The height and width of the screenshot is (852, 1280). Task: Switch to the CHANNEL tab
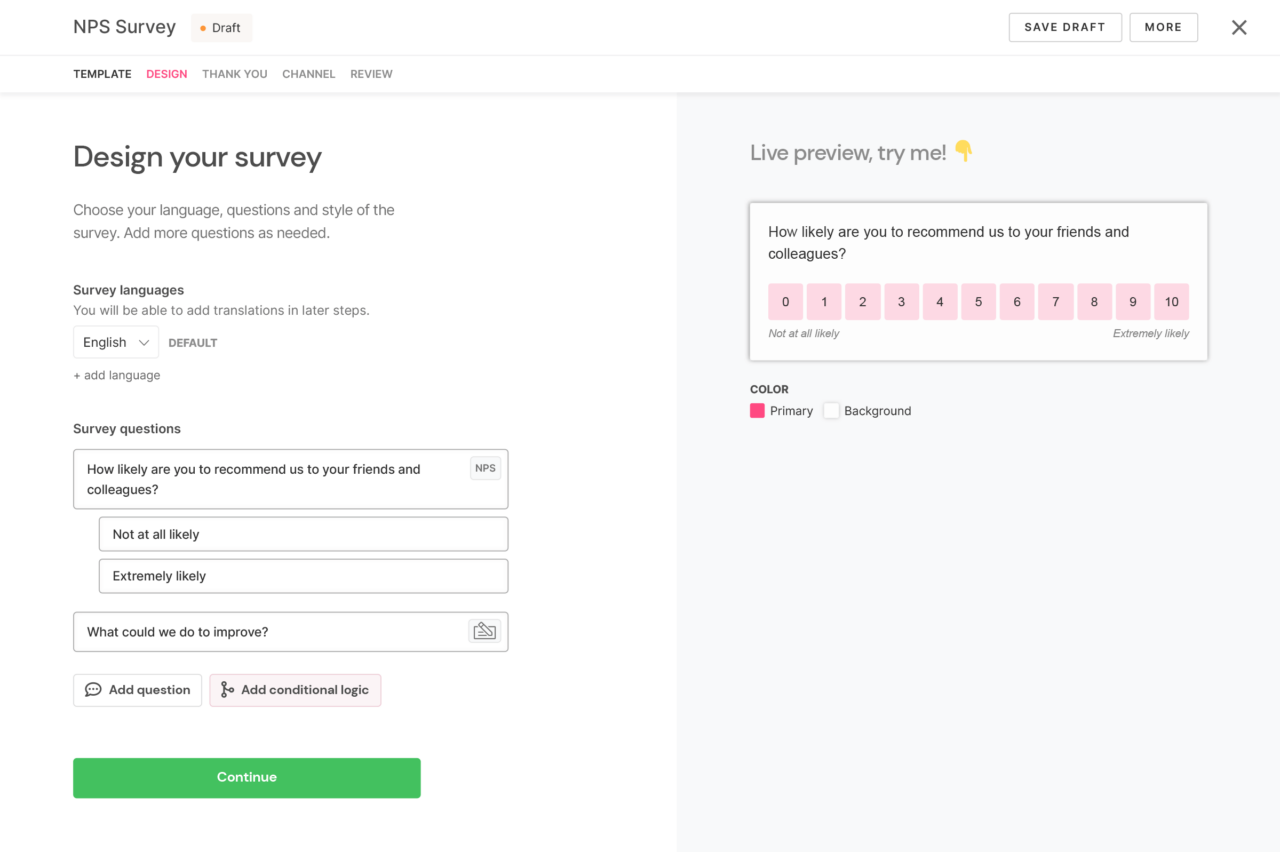308,73
